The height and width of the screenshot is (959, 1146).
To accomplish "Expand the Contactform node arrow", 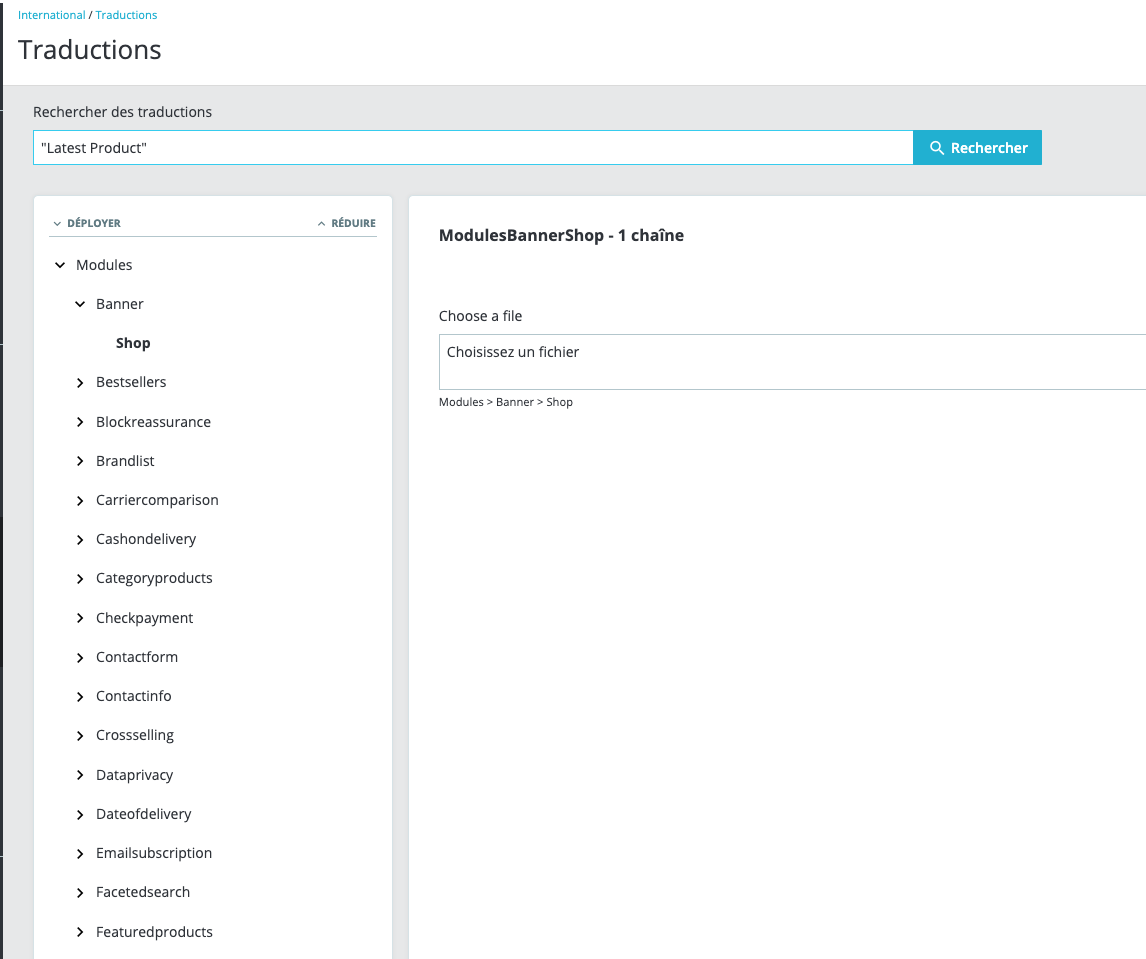I will coord(80,657).
